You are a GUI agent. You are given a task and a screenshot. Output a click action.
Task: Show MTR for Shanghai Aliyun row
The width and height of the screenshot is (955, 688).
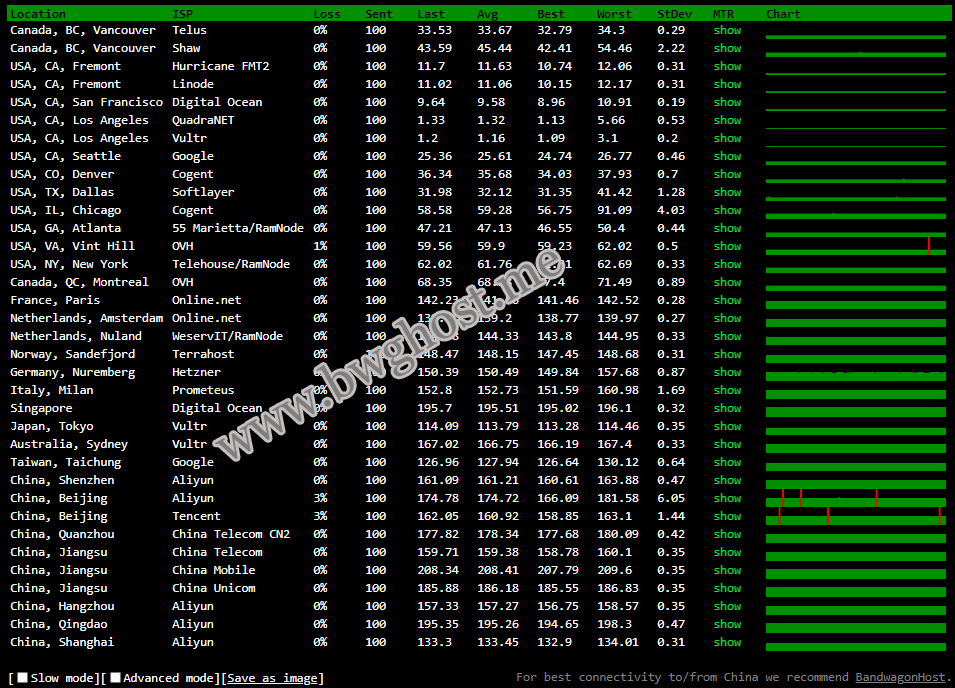(727, 642)
